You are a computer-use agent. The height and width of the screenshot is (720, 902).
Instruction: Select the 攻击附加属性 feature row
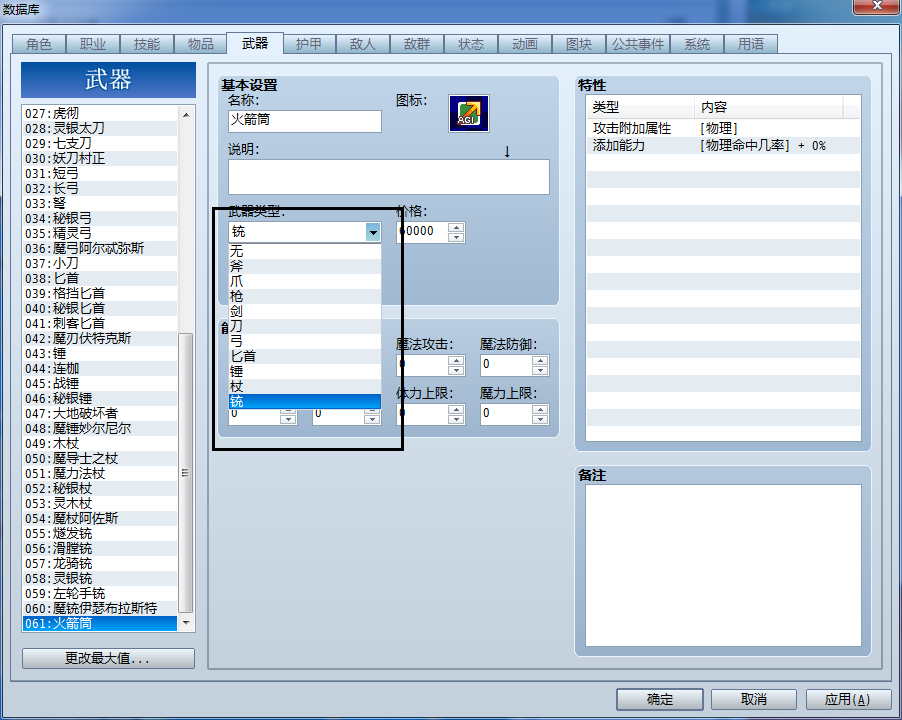723,128
